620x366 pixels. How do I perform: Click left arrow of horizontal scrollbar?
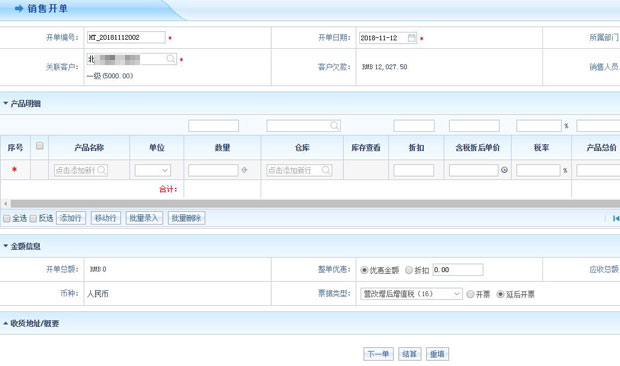coord(6,204)
